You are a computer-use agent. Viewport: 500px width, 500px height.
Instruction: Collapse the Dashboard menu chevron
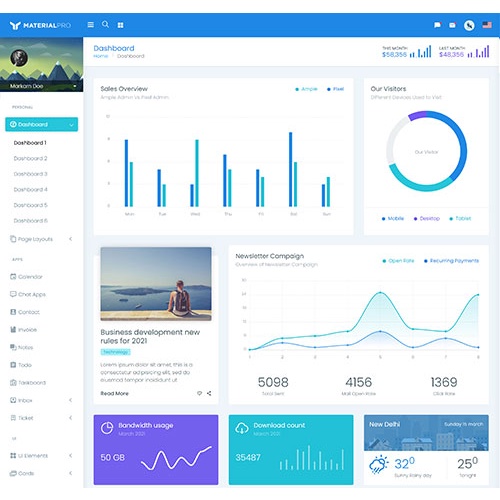click(x=71, y=125)
